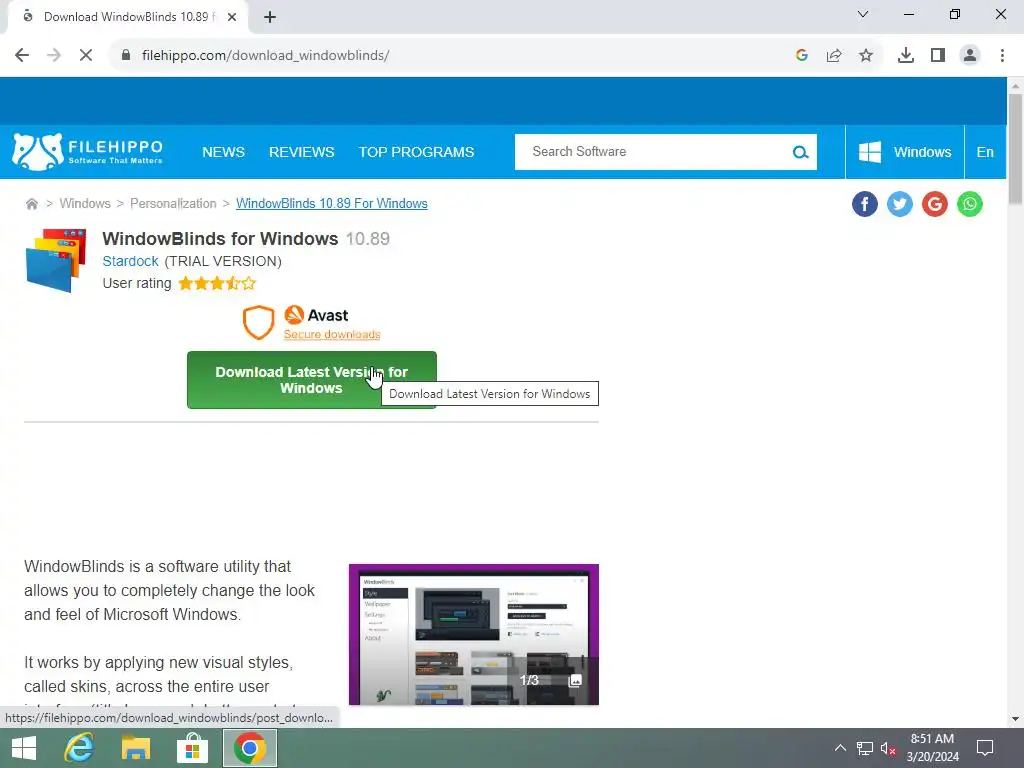Open the En language selector
1024x768 pixels.
point(985,152)
